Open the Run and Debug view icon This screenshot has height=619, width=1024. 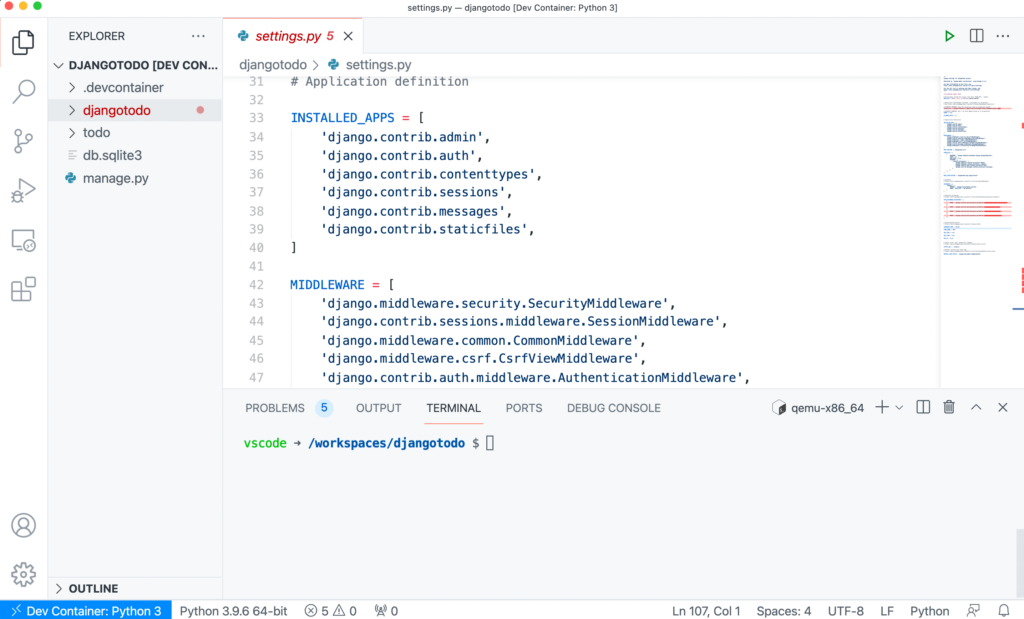coord(23,191)
